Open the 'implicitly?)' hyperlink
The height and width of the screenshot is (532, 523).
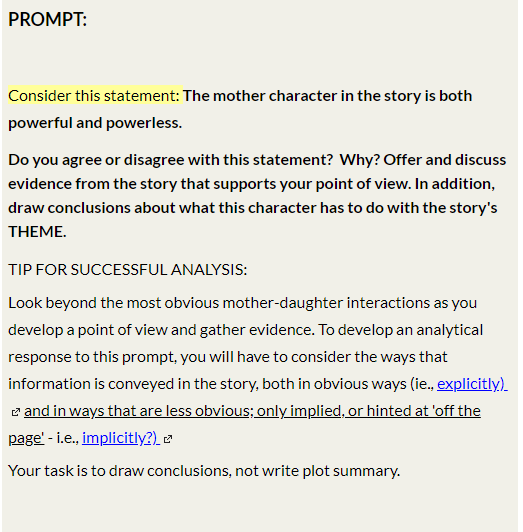tap(121, 438)
